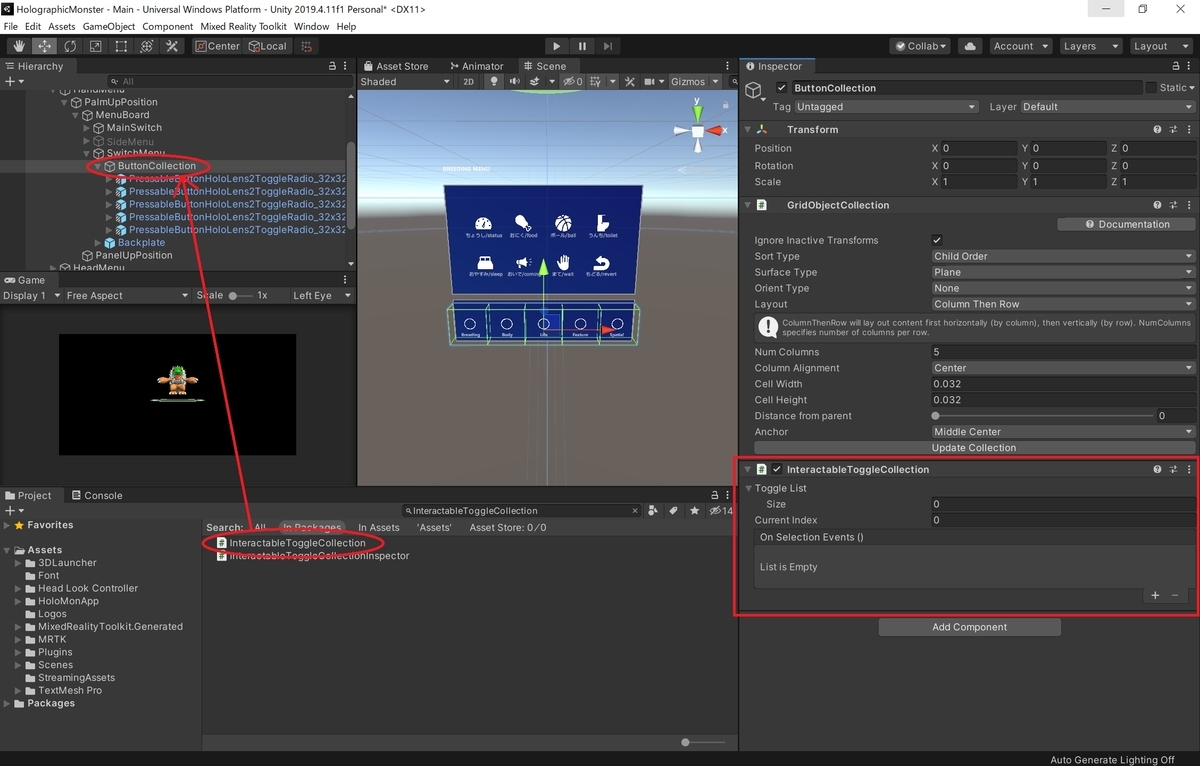
Task: Toggle scene audio speaker icon
Action: tap(517, 82)
